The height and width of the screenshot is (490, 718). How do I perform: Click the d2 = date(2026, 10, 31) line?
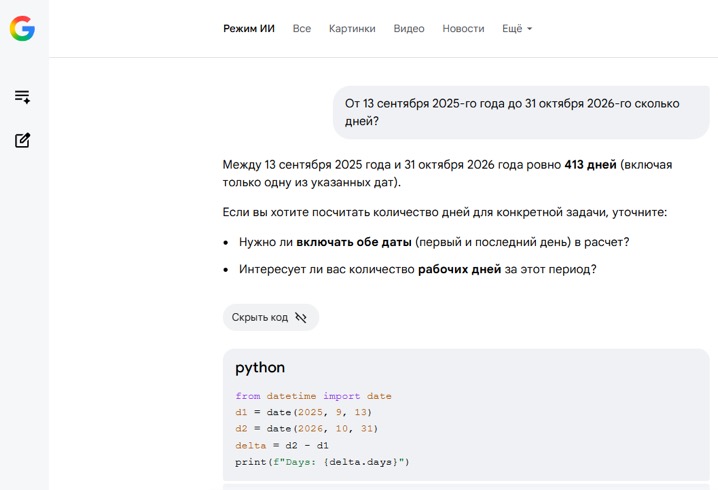(306, 429)
